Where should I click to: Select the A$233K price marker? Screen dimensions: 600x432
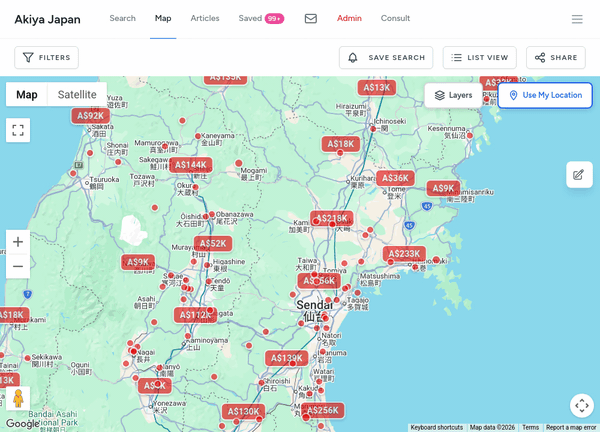pyautogui.click(x=404, y=253)
